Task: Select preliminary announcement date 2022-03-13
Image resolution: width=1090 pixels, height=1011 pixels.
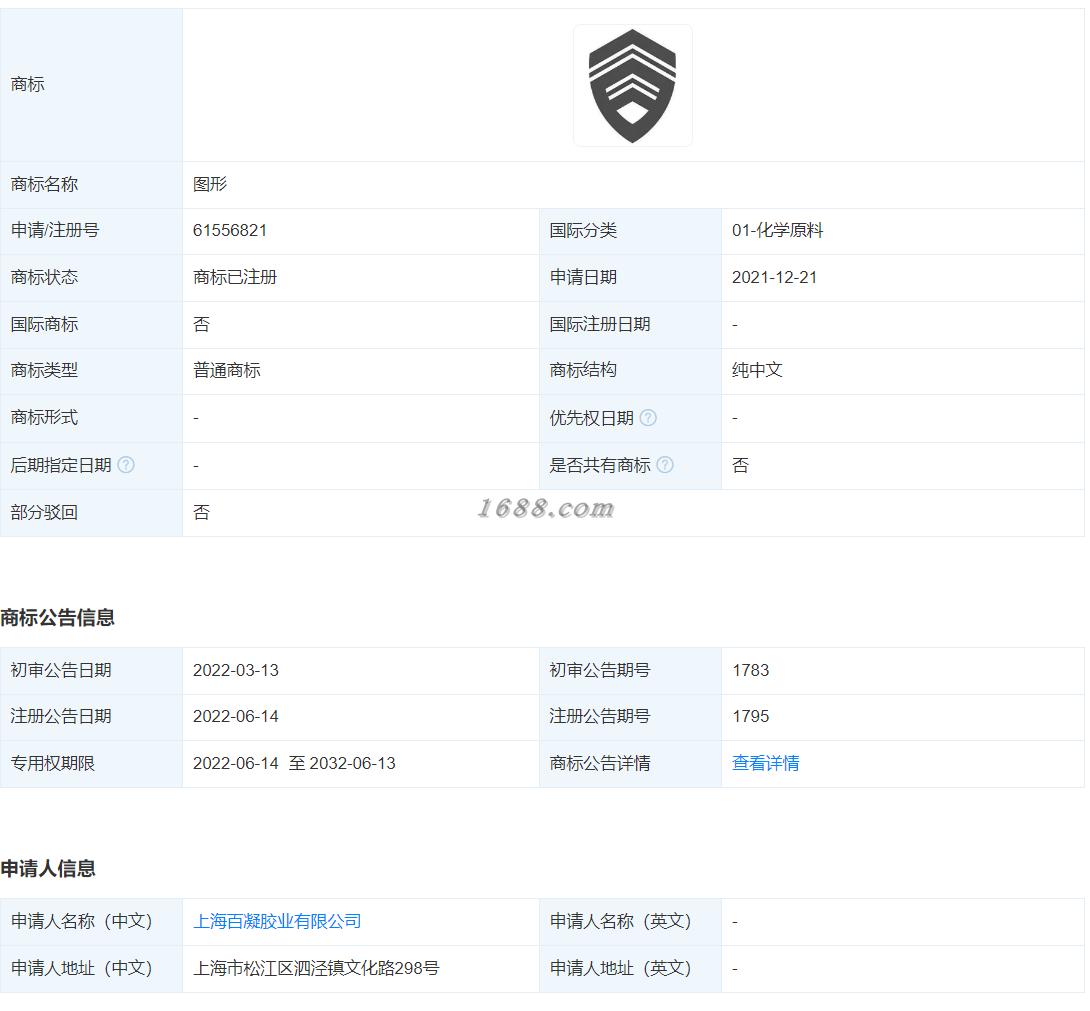Action: tap(236, 670)
